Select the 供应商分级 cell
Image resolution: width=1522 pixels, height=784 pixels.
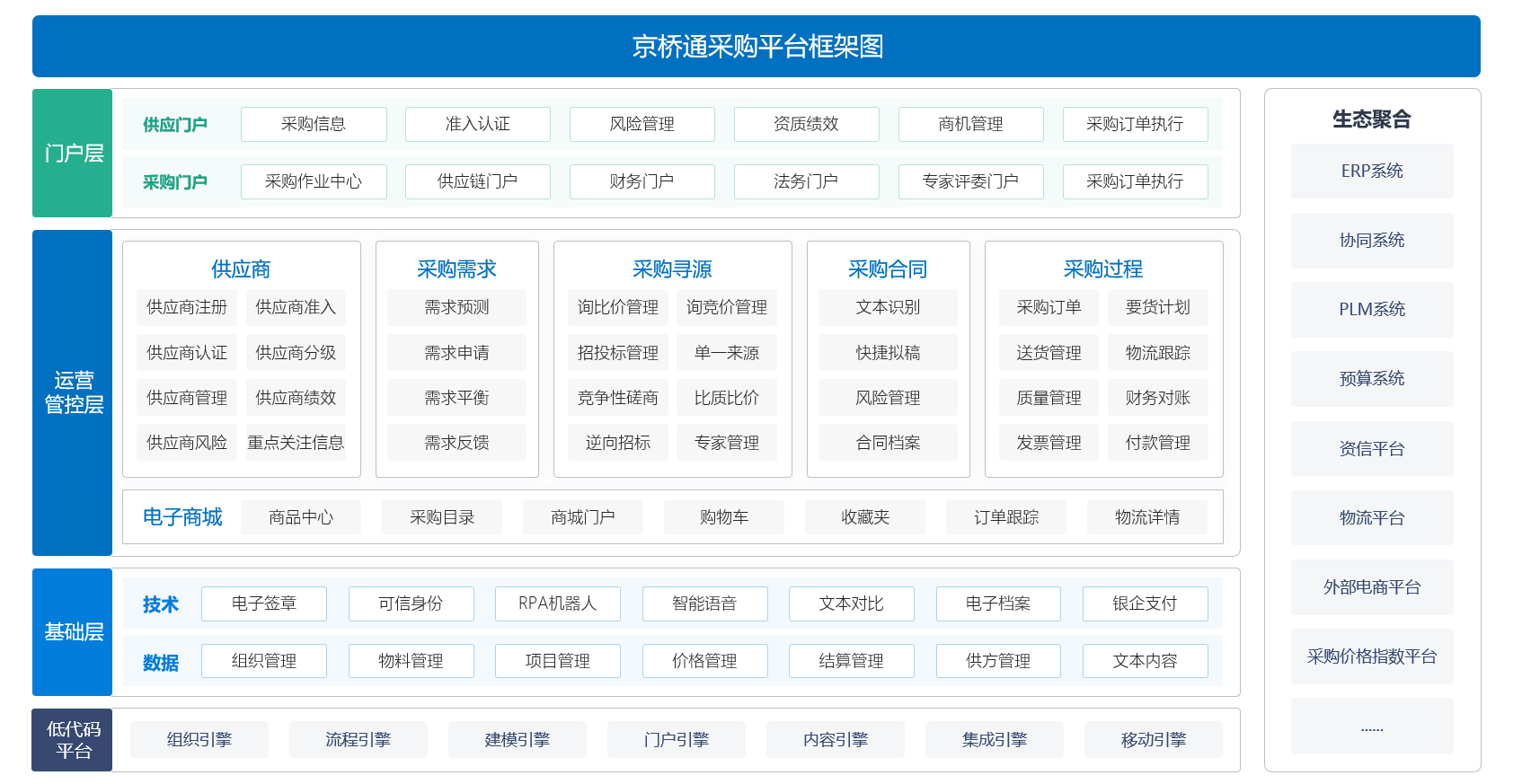(296, 353)
